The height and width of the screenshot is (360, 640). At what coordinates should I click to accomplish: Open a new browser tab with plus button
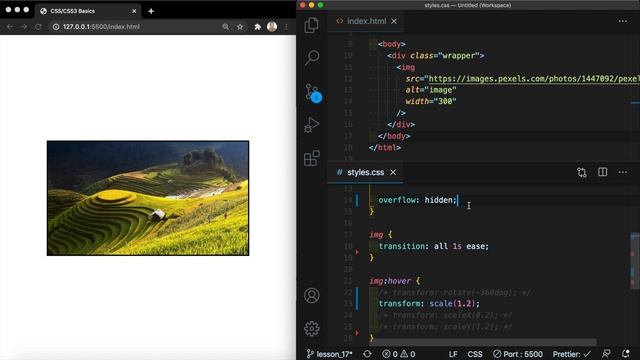151,11
